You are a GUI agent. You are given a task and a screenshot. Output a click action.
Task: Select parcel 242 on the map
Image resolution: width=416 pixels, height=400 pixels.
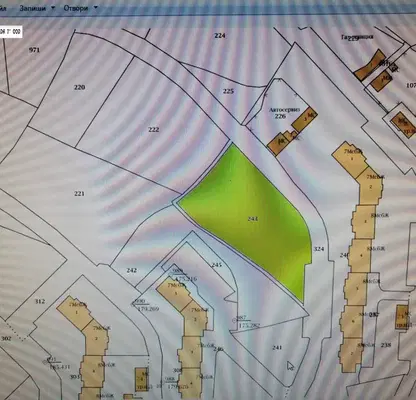tap(132, 270)
